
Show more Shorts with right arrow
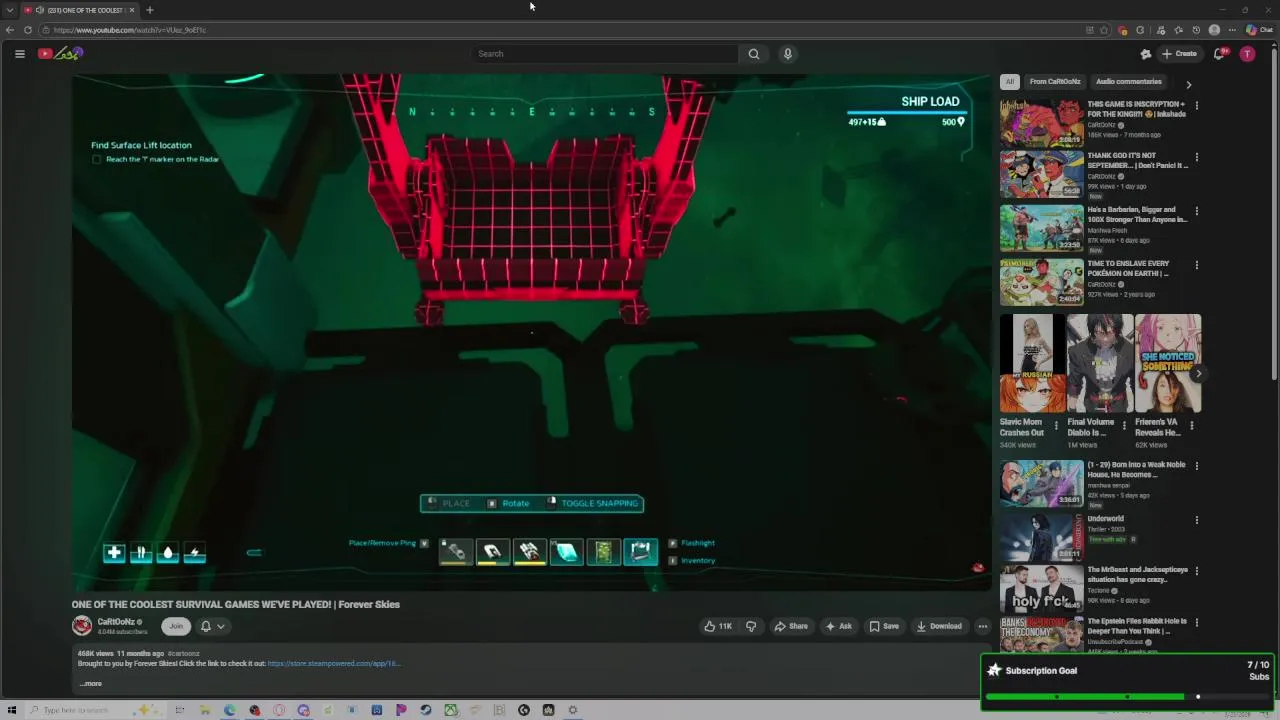coord(1198,373)
